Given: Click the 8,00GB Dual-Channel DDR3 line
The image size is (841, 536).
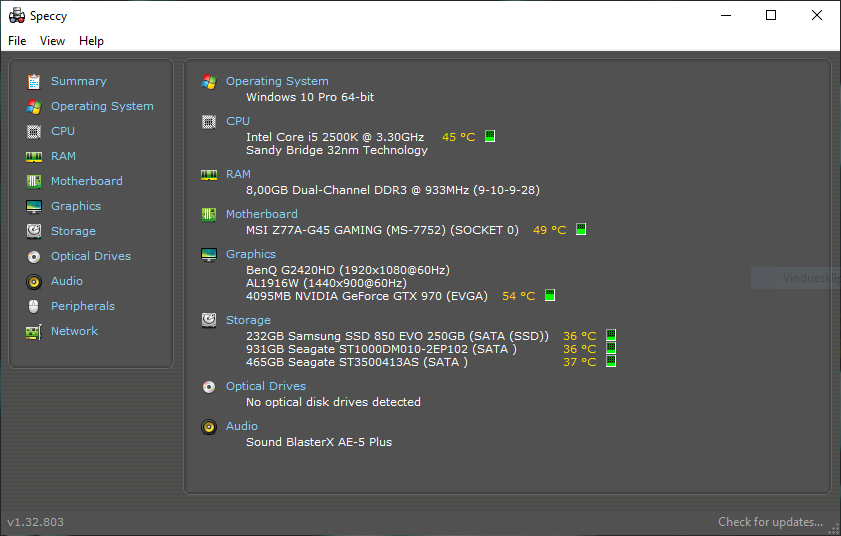Looking at the screenshot, I should coord(393,190).
